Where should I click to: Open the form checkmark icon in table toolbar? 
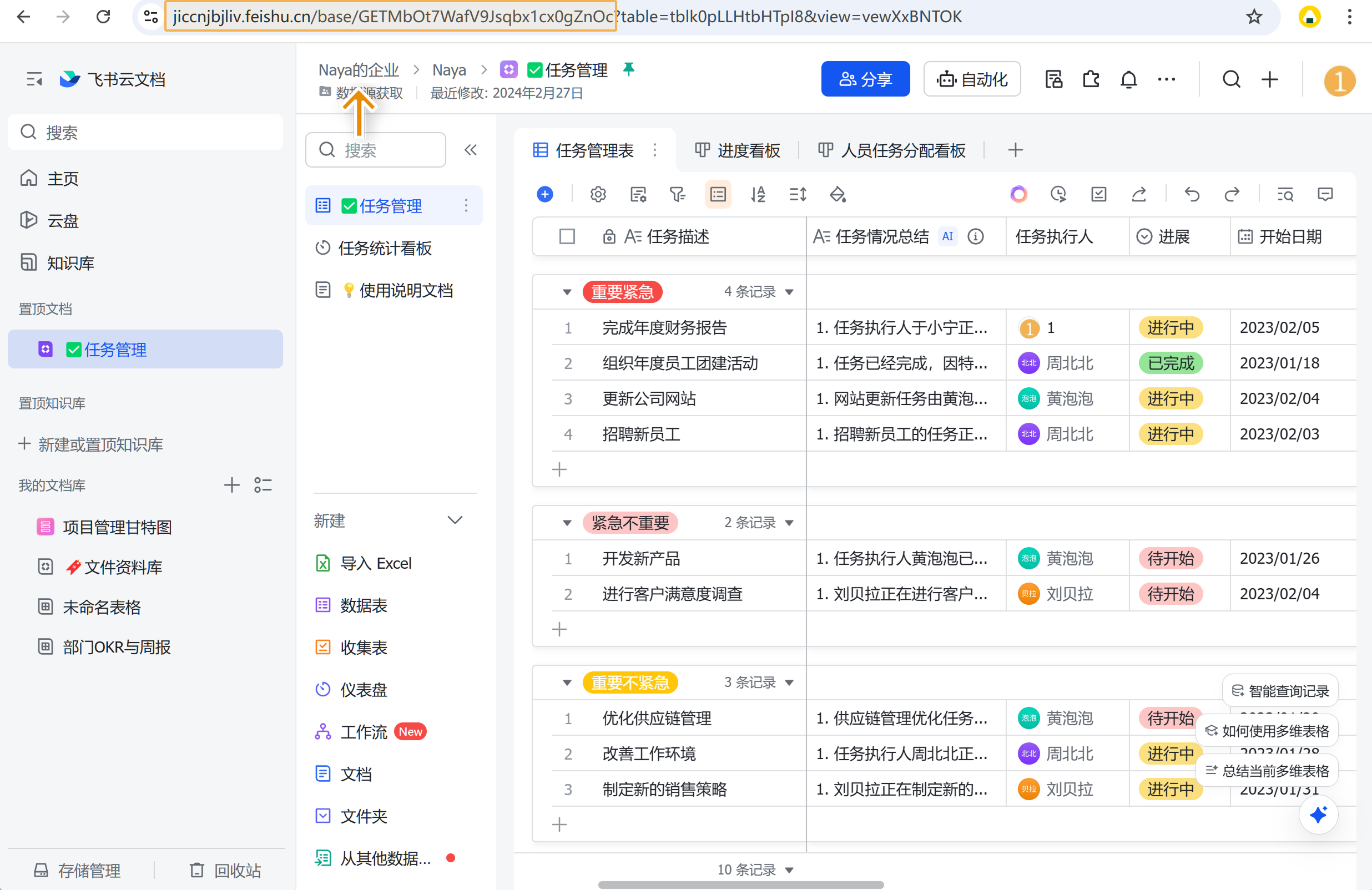point(1099,194)
